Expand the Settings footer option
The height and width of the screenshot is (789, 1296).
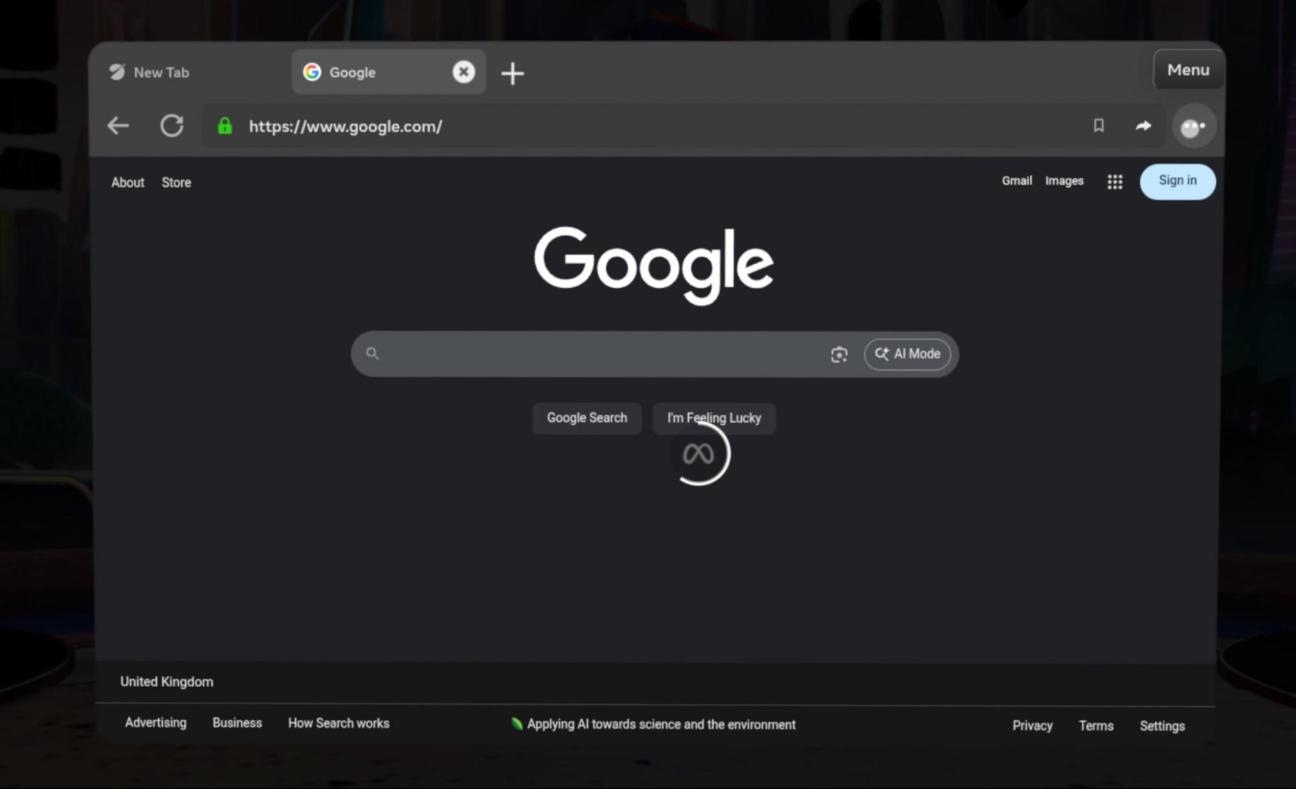(1161, 726)
